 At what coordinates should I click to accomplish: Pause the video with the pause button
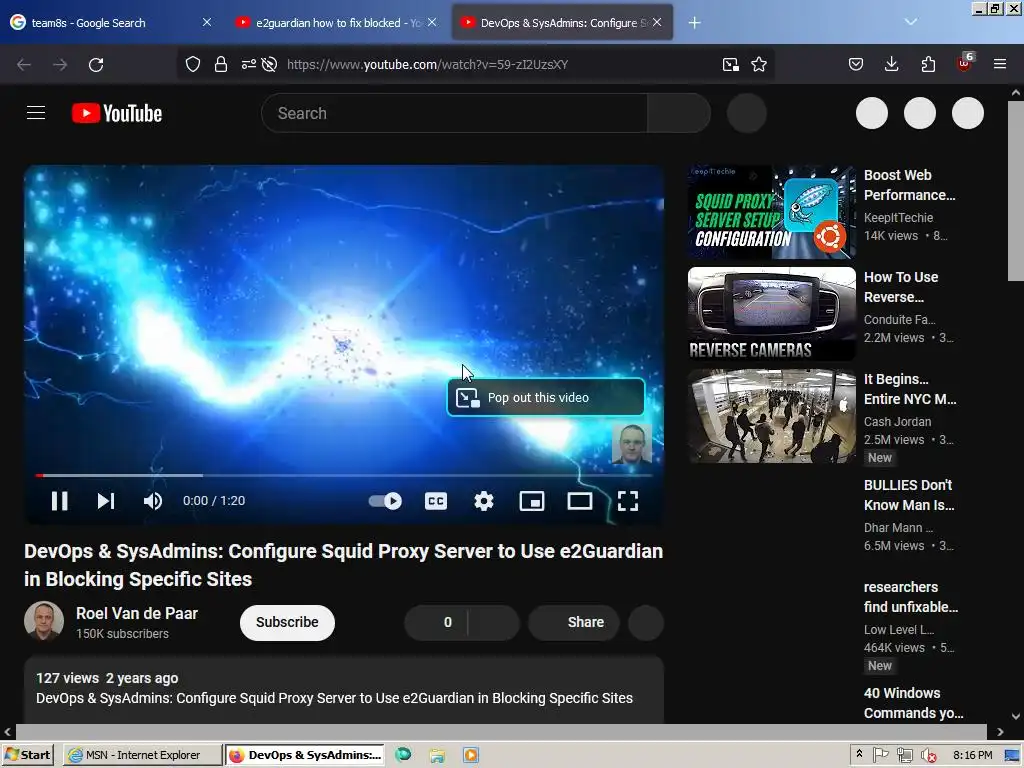point(59,501)
